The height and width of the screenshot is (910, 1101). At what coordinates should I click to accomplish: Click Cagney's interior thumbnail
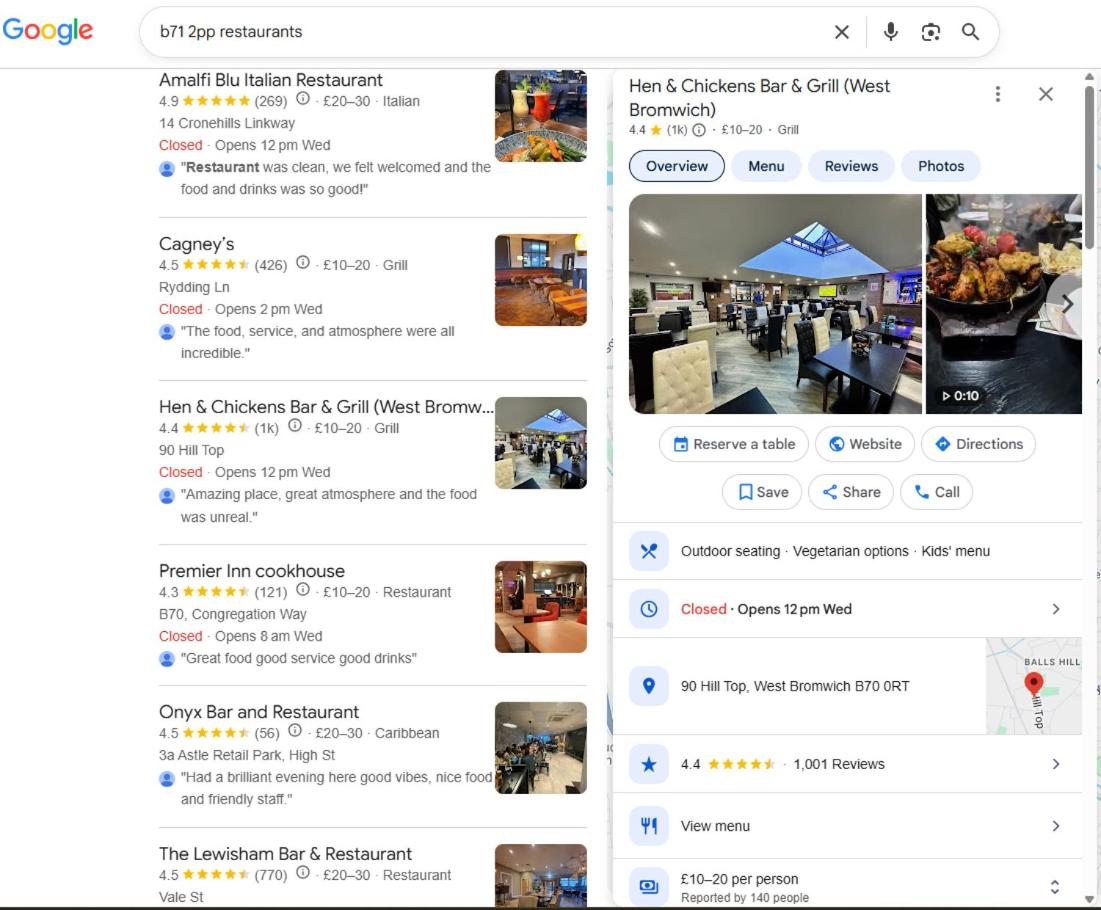pos(541,280)
